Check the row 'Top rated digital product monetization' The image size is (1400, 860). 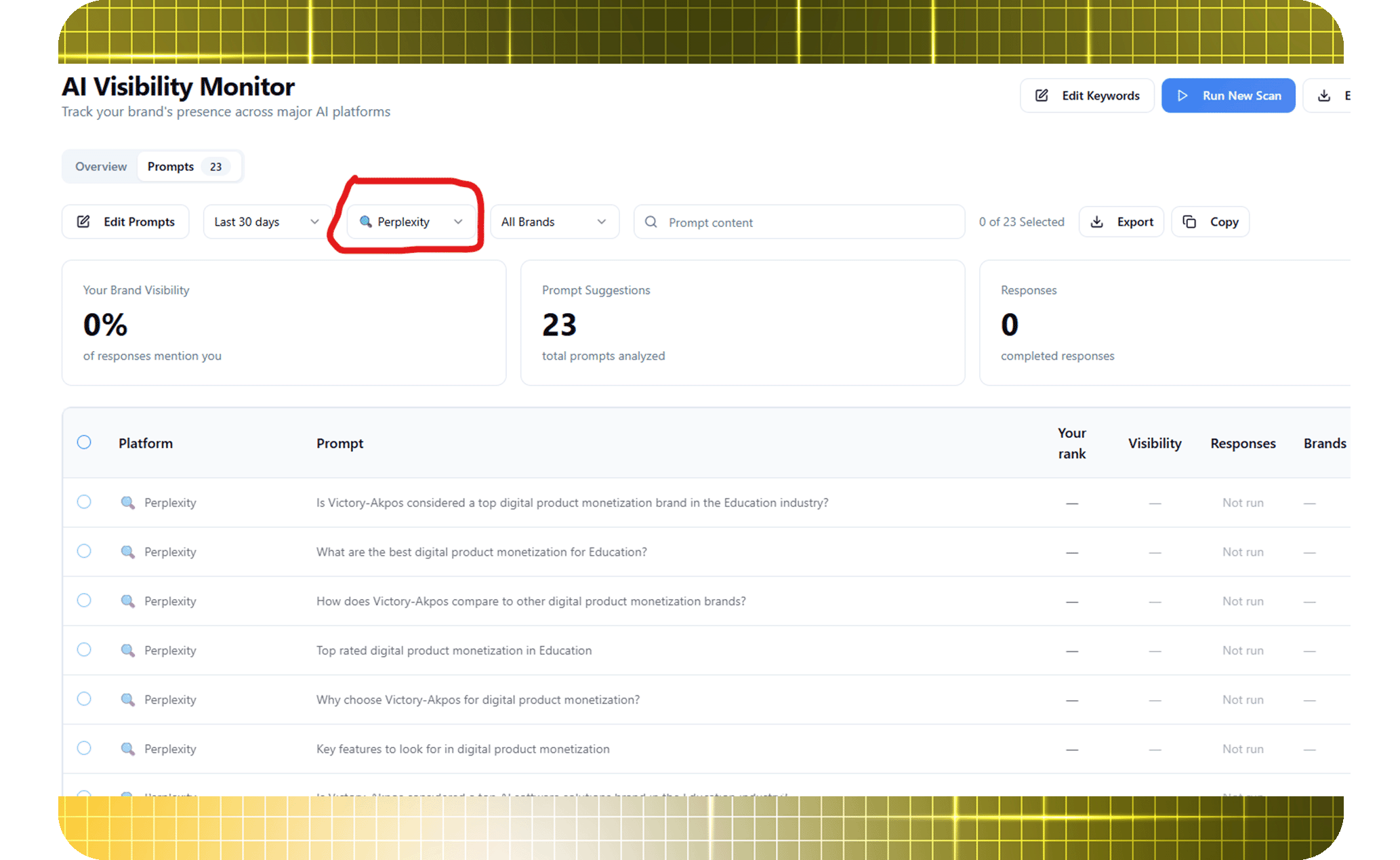tap(84, 650)
